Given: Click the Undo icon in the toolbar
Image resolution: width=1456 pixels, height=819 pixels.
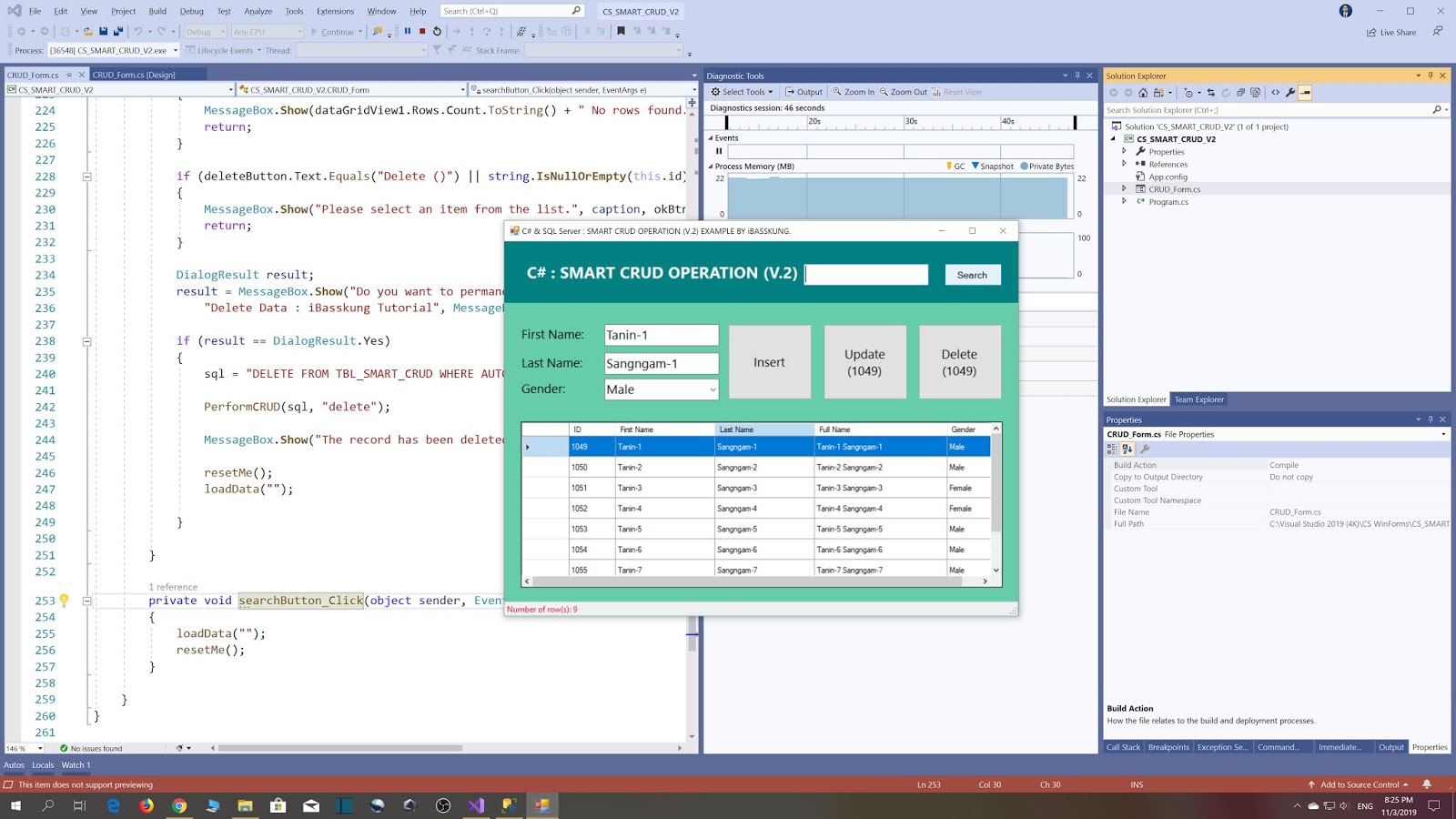Looking at the screenshot, I should [139, 31].
